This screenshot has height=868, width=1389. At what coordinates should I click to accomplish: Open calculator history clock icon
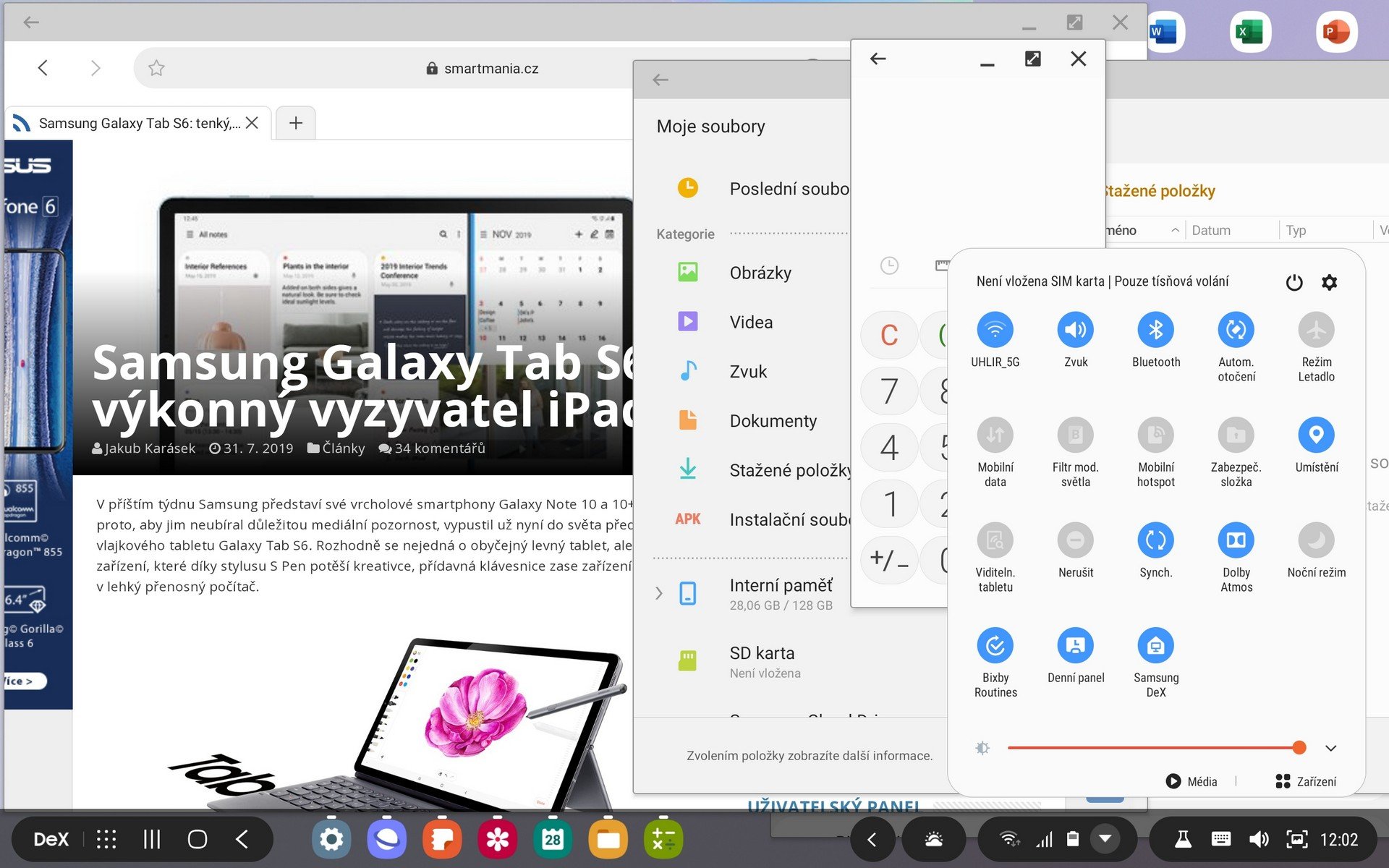tap(889, 265)
